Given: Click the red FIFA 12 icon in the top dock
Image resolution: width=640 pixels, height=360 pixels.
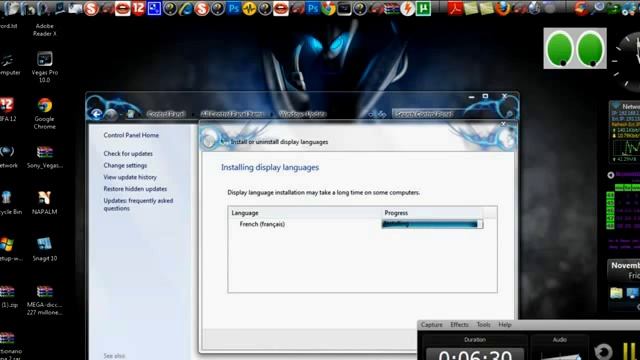Looking at the screenshot, I should pos(138,8).
